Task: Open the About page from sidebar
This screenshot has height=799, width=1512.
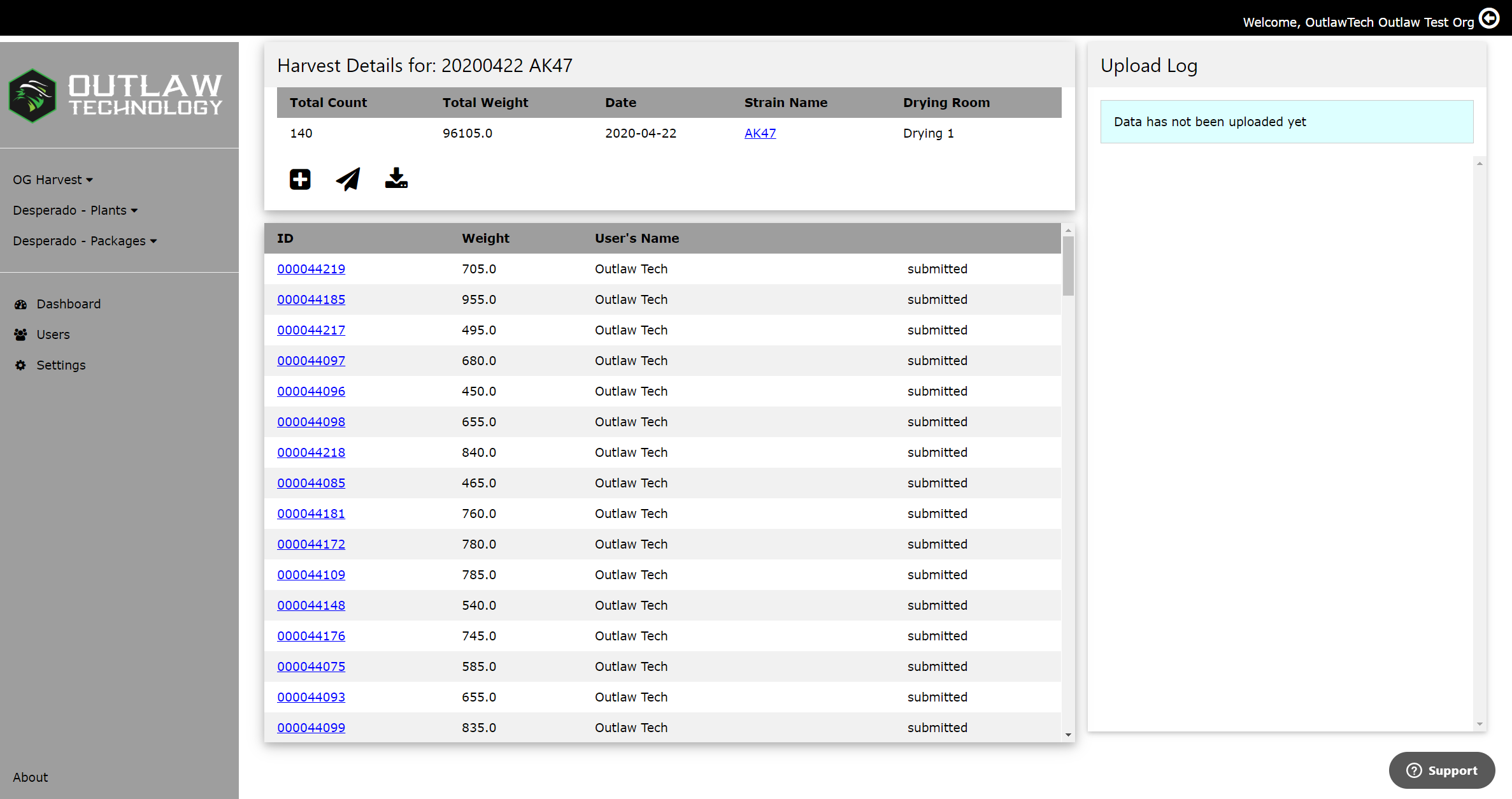Action: 31,777
